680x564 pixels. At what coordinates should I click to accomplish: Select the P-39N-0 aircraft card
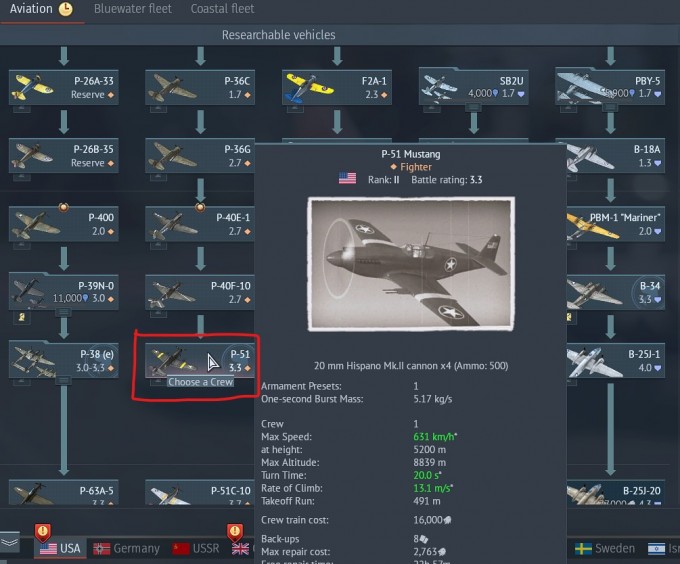64,292
